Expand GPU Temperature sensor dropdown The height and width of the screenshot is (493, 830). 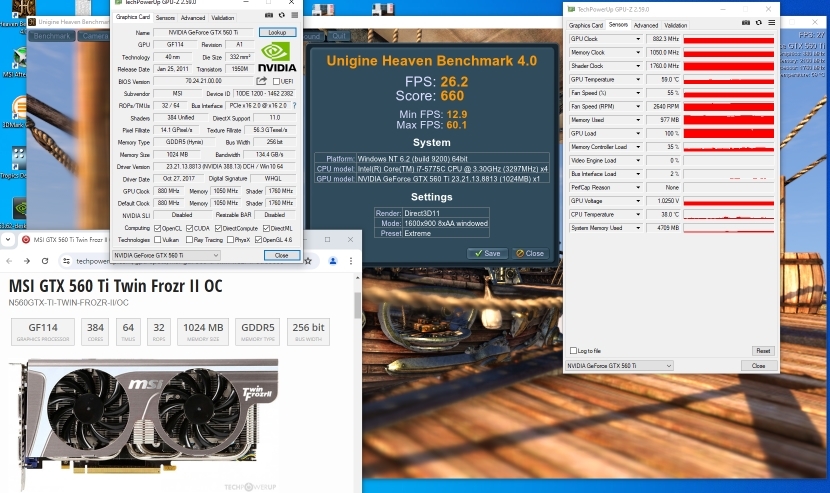(638, 79)
